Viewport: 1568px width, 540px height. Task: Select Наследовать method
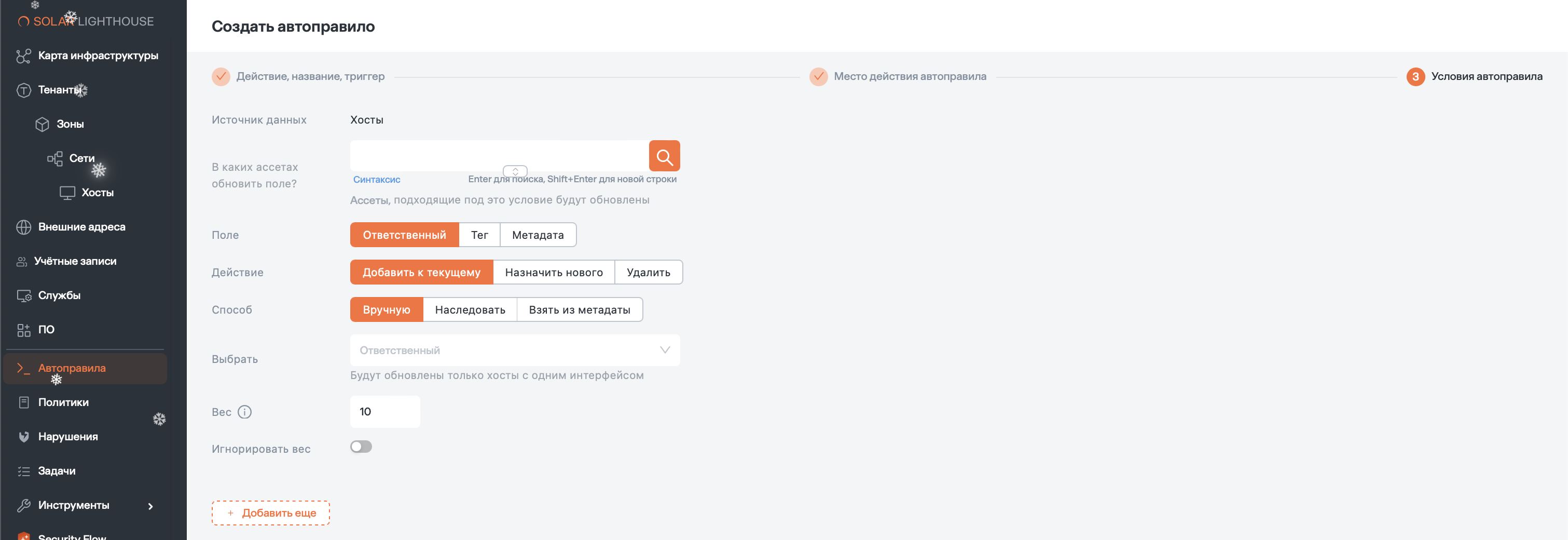[469, 310]
